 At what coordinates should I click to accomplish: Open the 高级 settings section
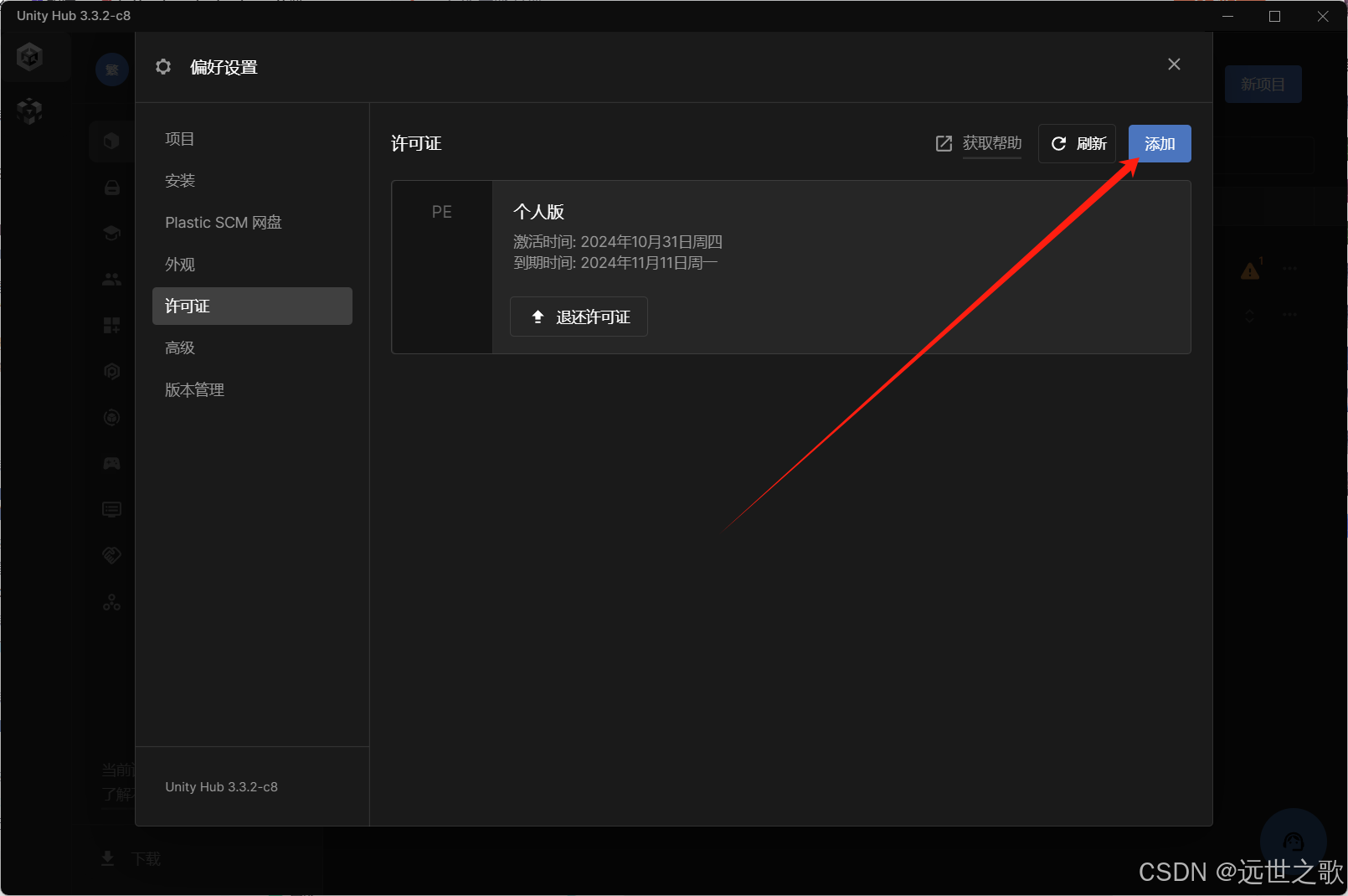[x=252, y=348]
